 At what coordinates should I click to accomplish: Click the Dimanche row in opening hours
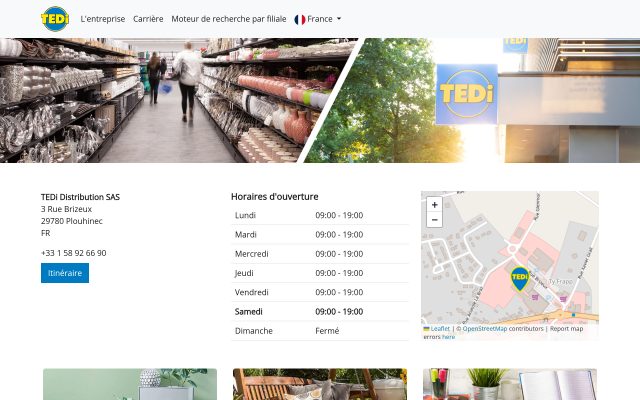(x=320, y=331)
